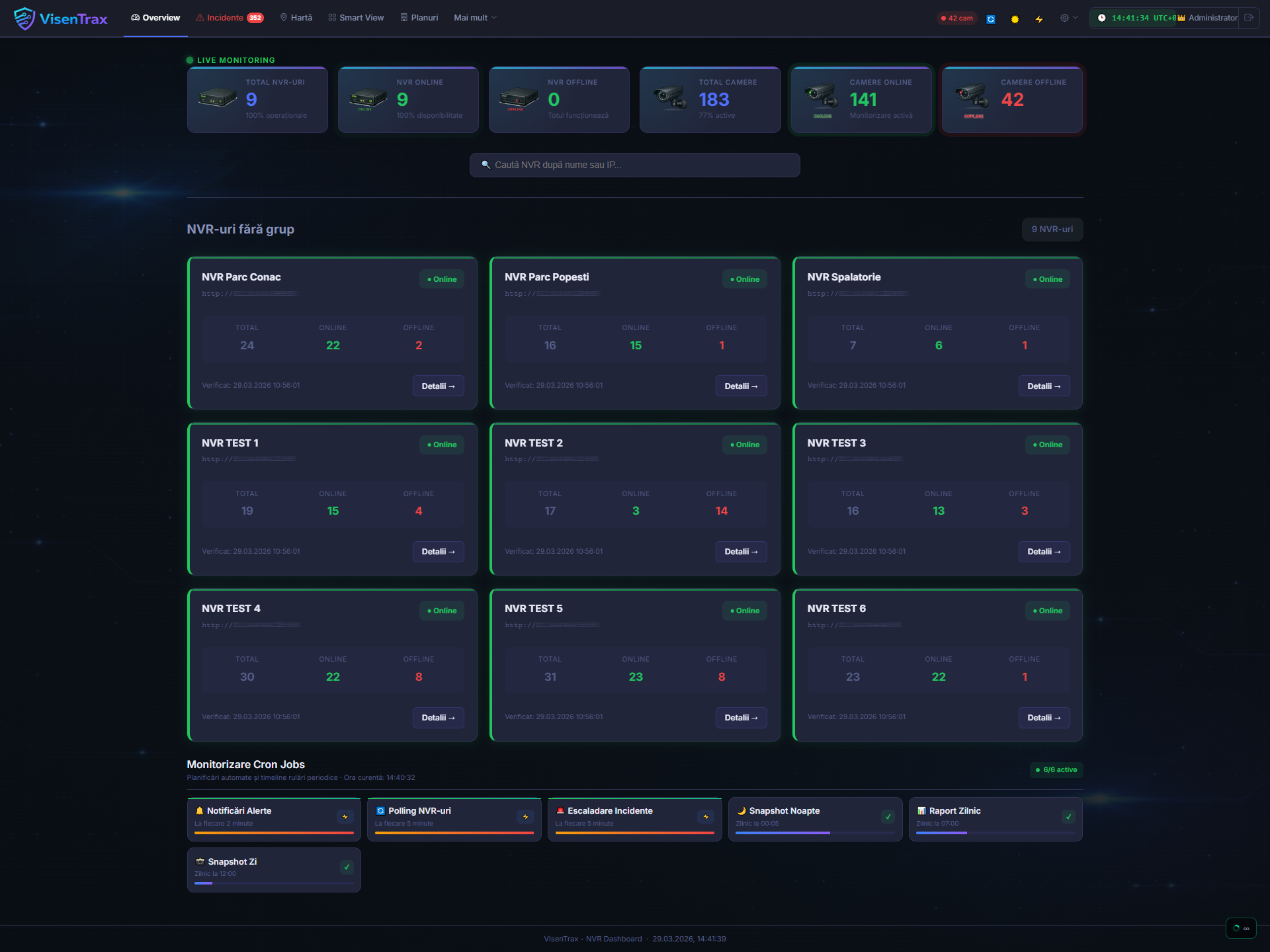Click the logout icon next to Administrator

[x=1249, y=18]
